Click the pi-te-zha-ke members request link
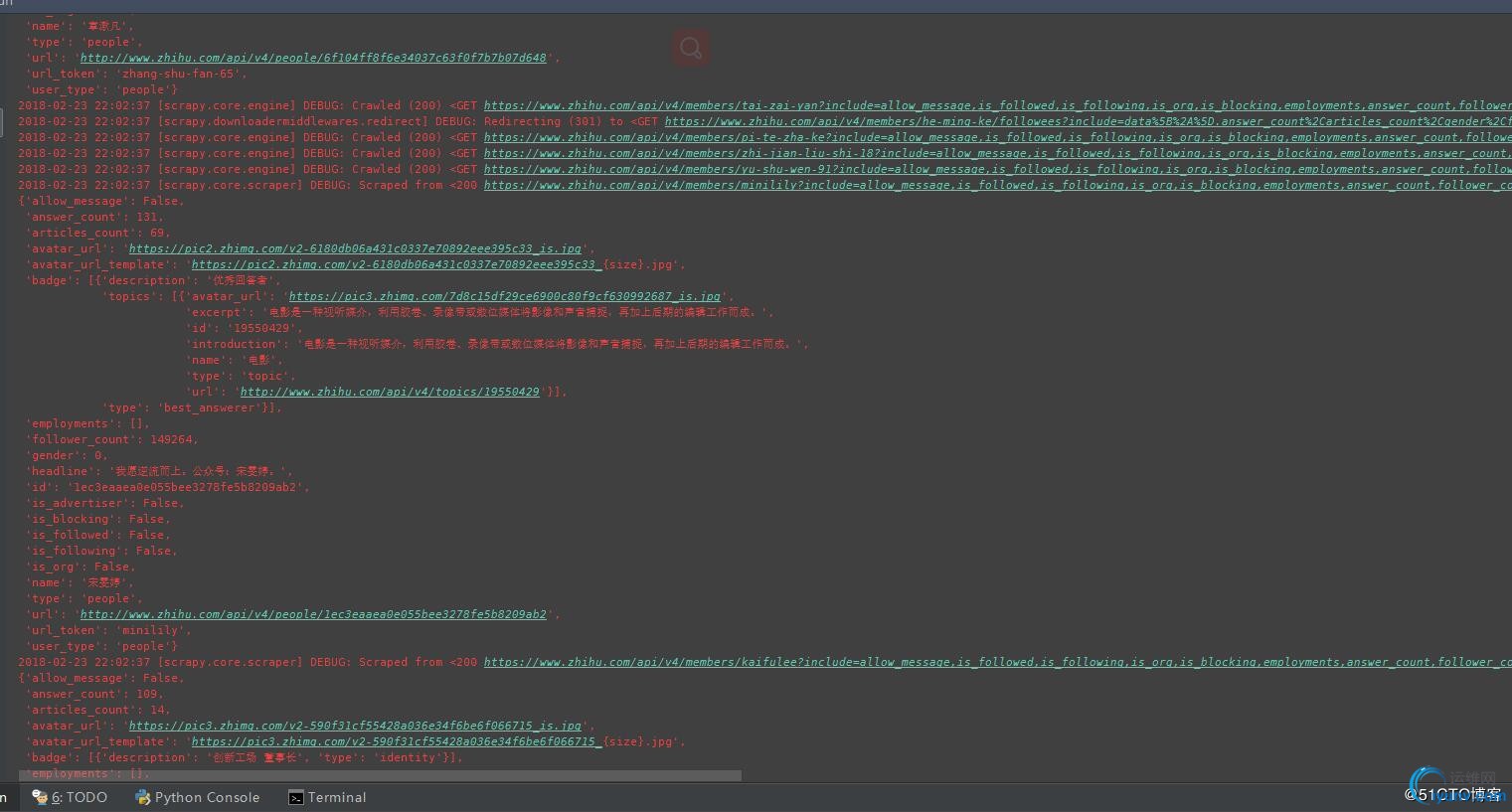 click(x=997, y=137)
